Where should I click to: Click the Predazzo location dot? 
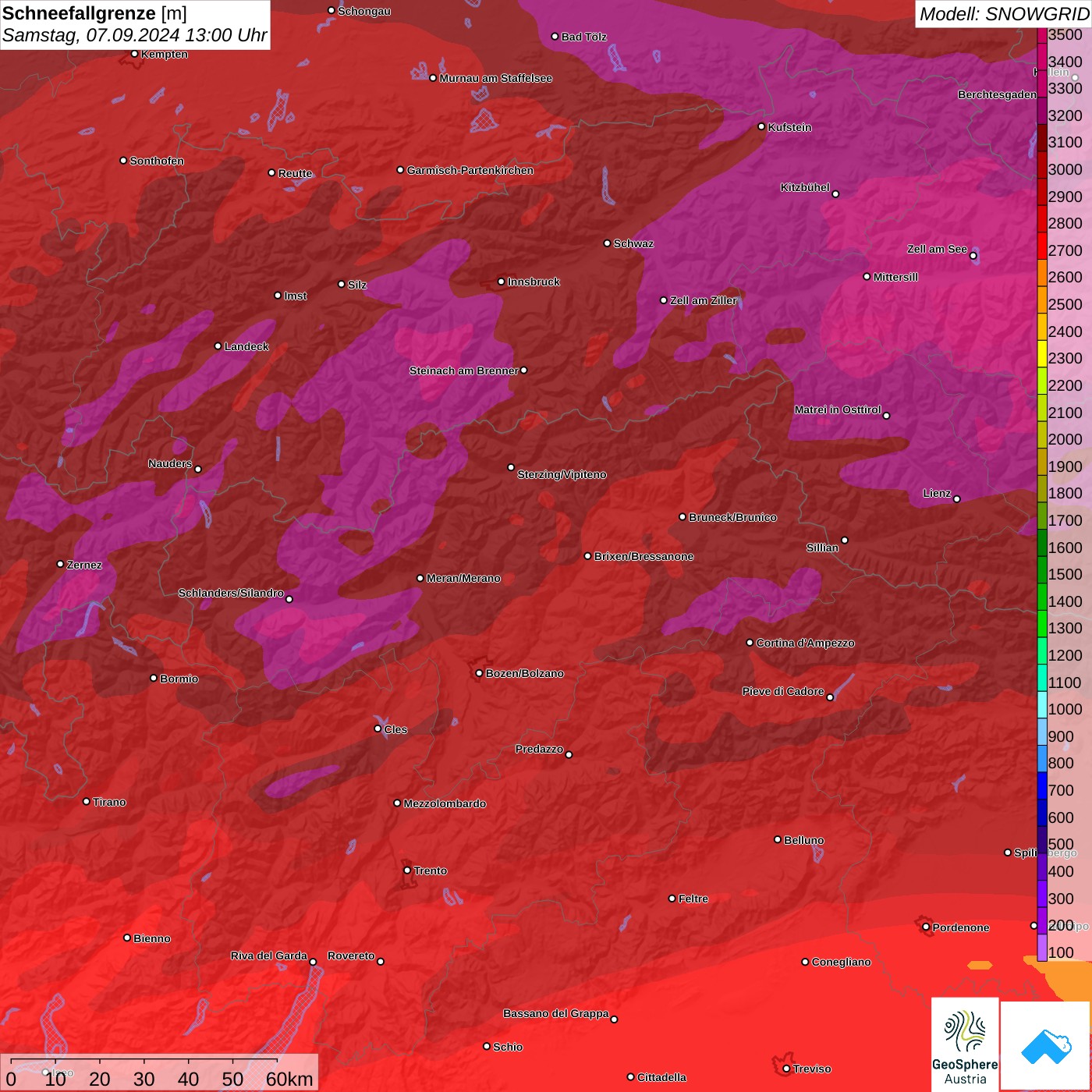tap(569, 754)
